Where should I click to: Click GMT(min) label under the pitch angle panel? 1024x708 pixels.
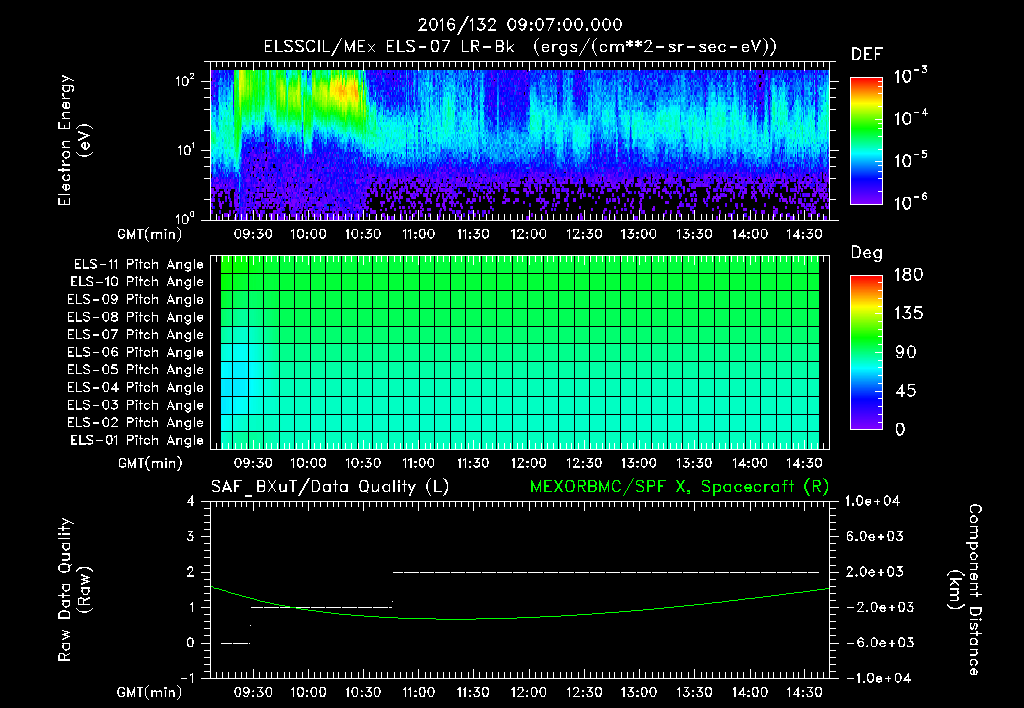pyautogui.click(x=150, y=464)
